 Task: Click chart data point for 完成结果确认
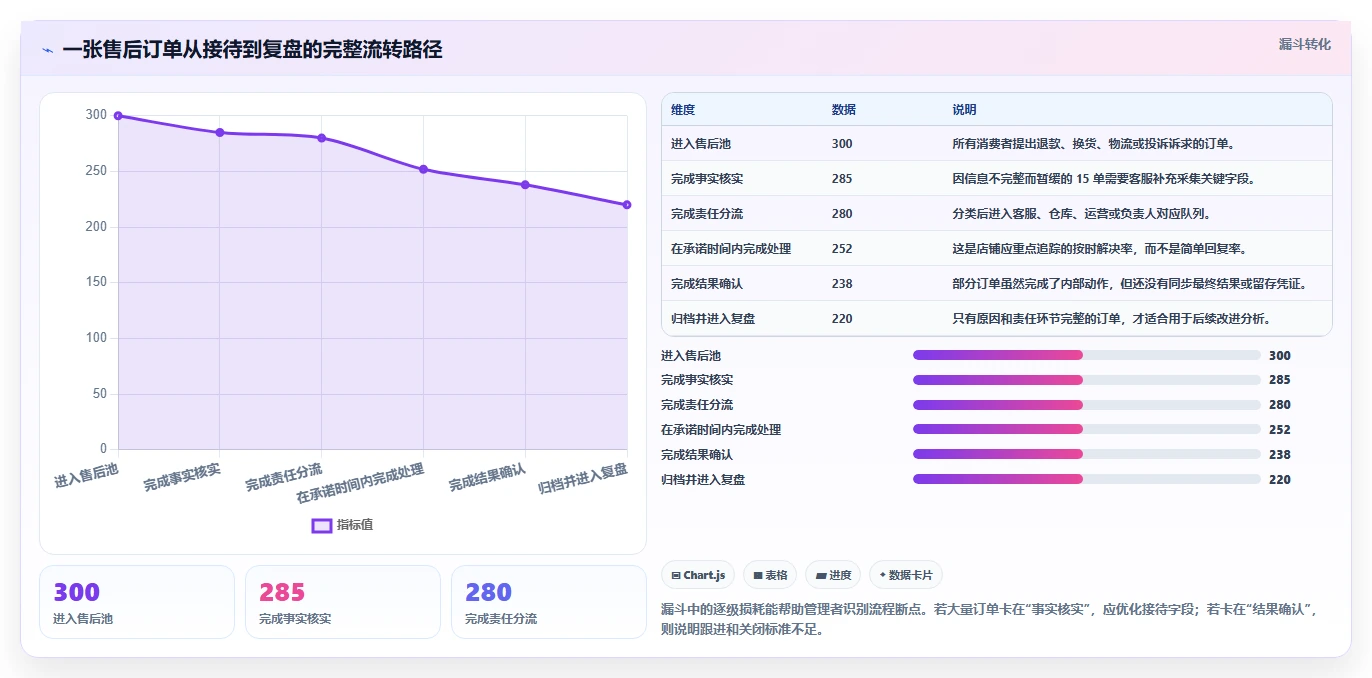point(525,184)
